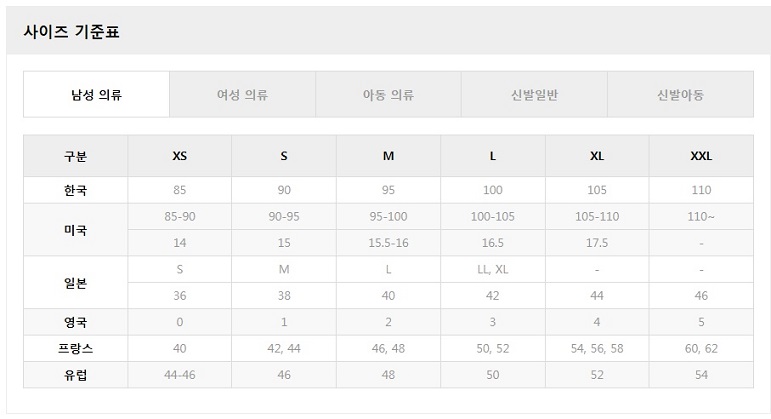Screen dimensions: 771x419
Task: Click the XS column header
Action: (179, 156)
